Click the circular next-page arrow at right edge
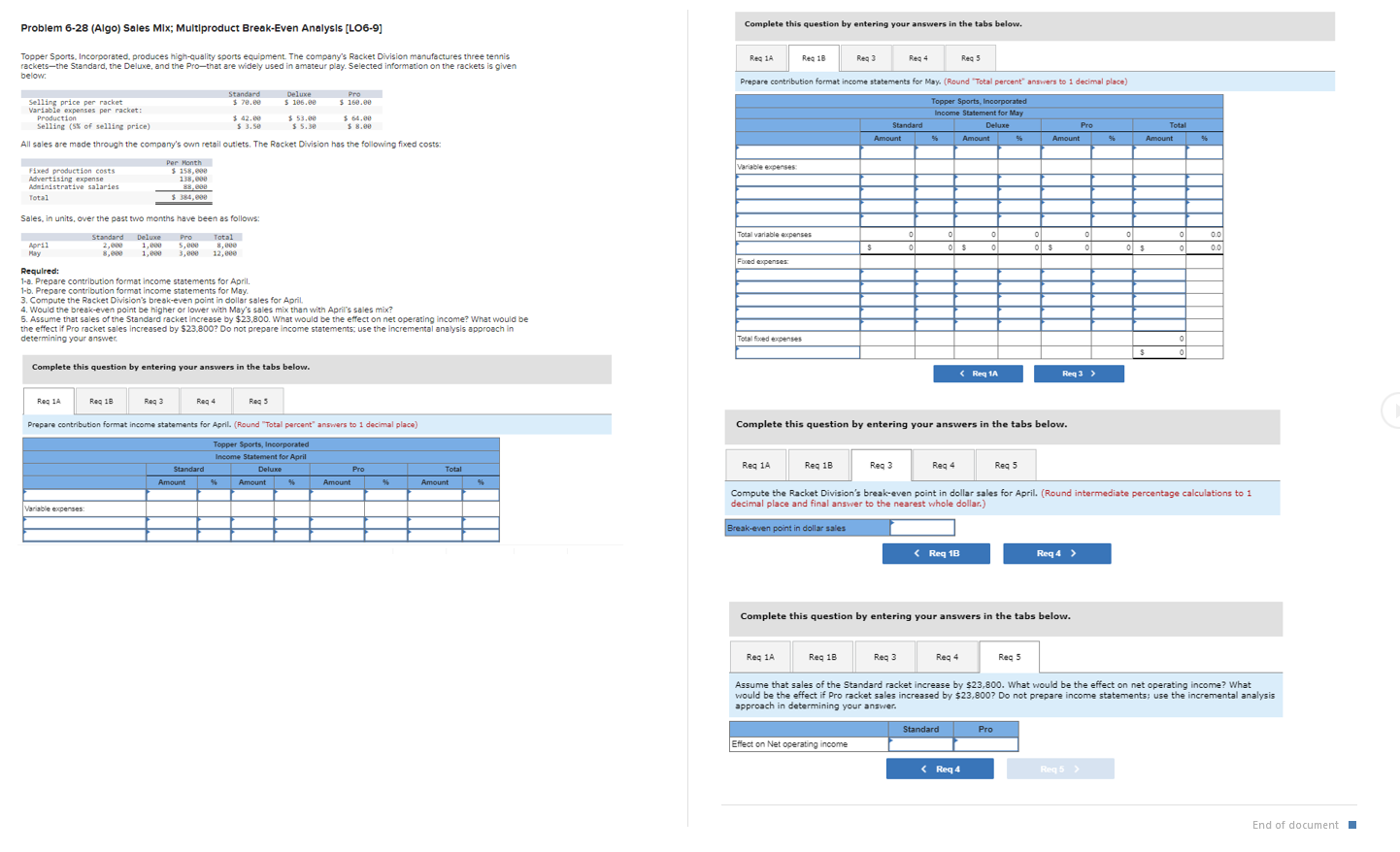This screenshot has height=852, width=1400. point(1392,410)
